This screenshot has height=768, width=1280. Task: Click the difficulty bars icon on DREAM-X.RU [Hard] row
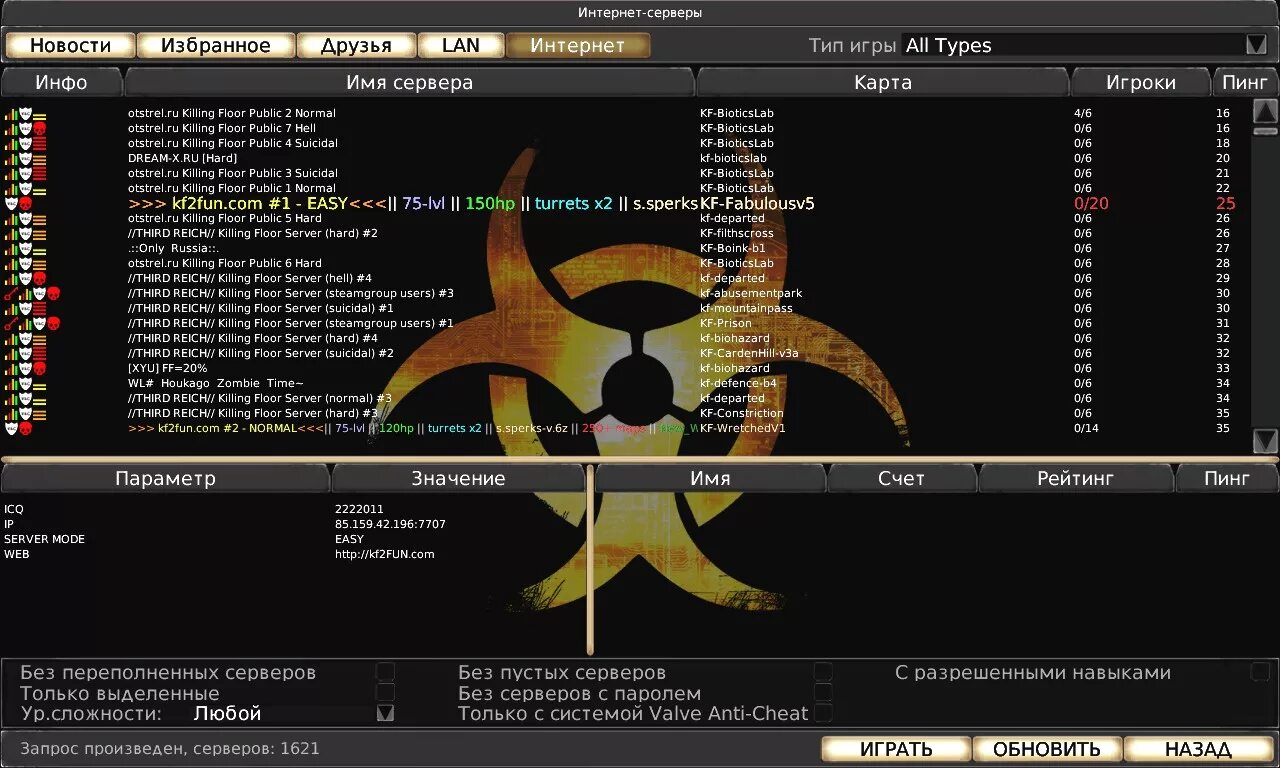(39, 158)
